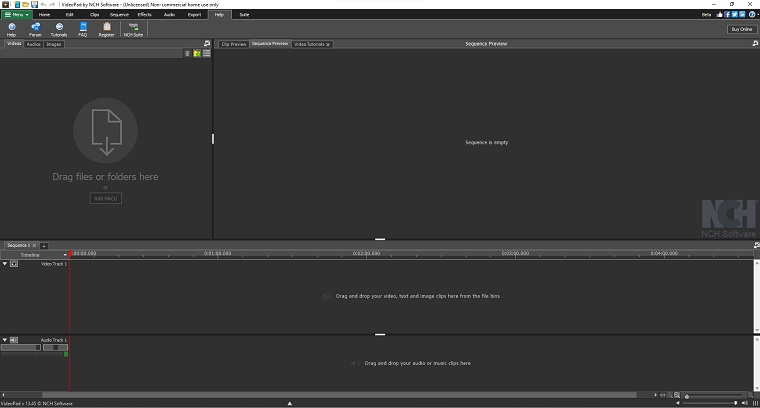Click the speaker volume icon in status bar
760x408 pixels.
tap(744, 403)
